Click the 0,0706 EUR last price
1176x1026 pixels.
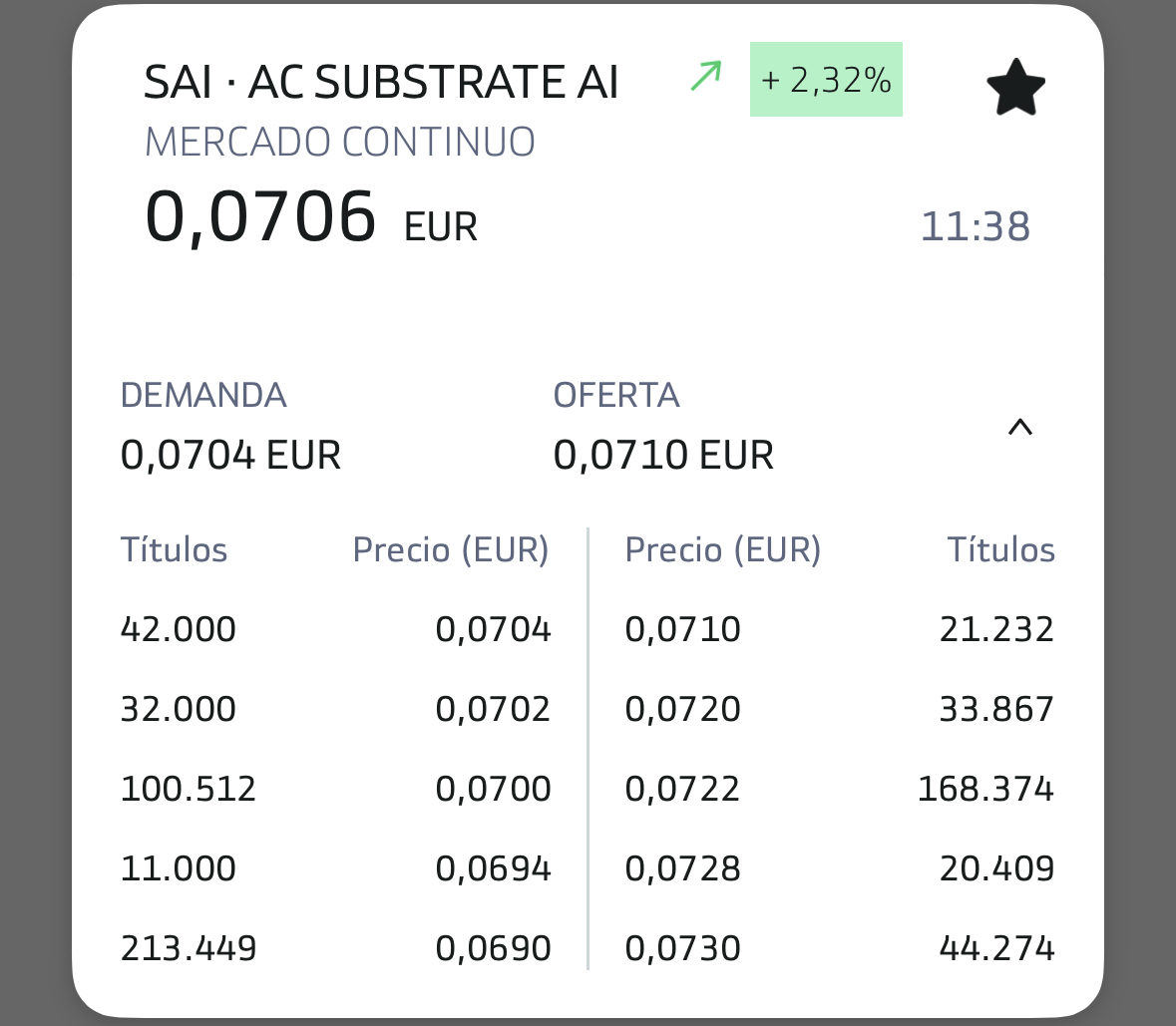[310, 217]
